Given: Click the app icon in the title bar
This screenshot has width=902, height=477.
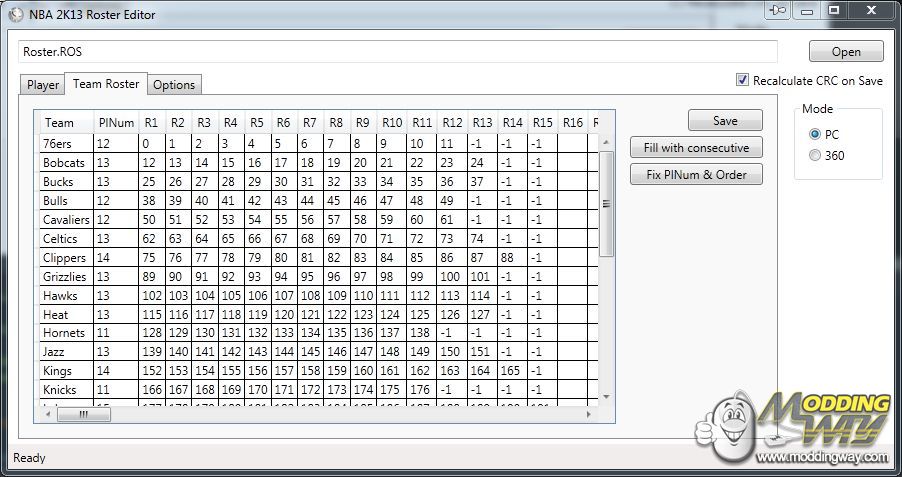Looking at the screenshot, I should tap(14, 15).
